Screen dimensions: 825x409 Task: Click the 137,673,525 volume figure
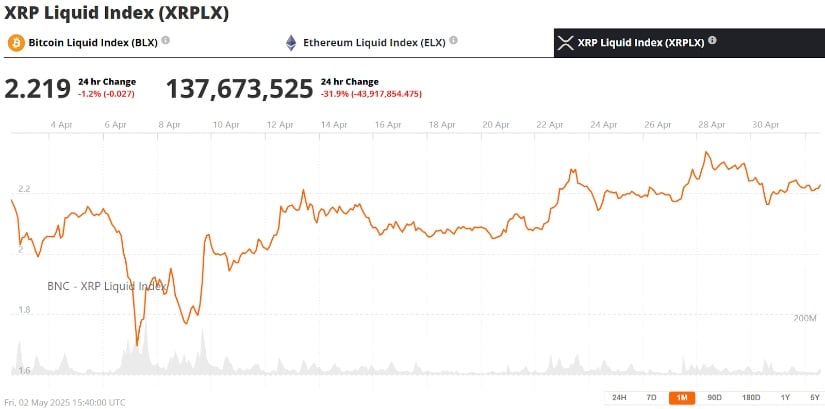click(239, 89)
